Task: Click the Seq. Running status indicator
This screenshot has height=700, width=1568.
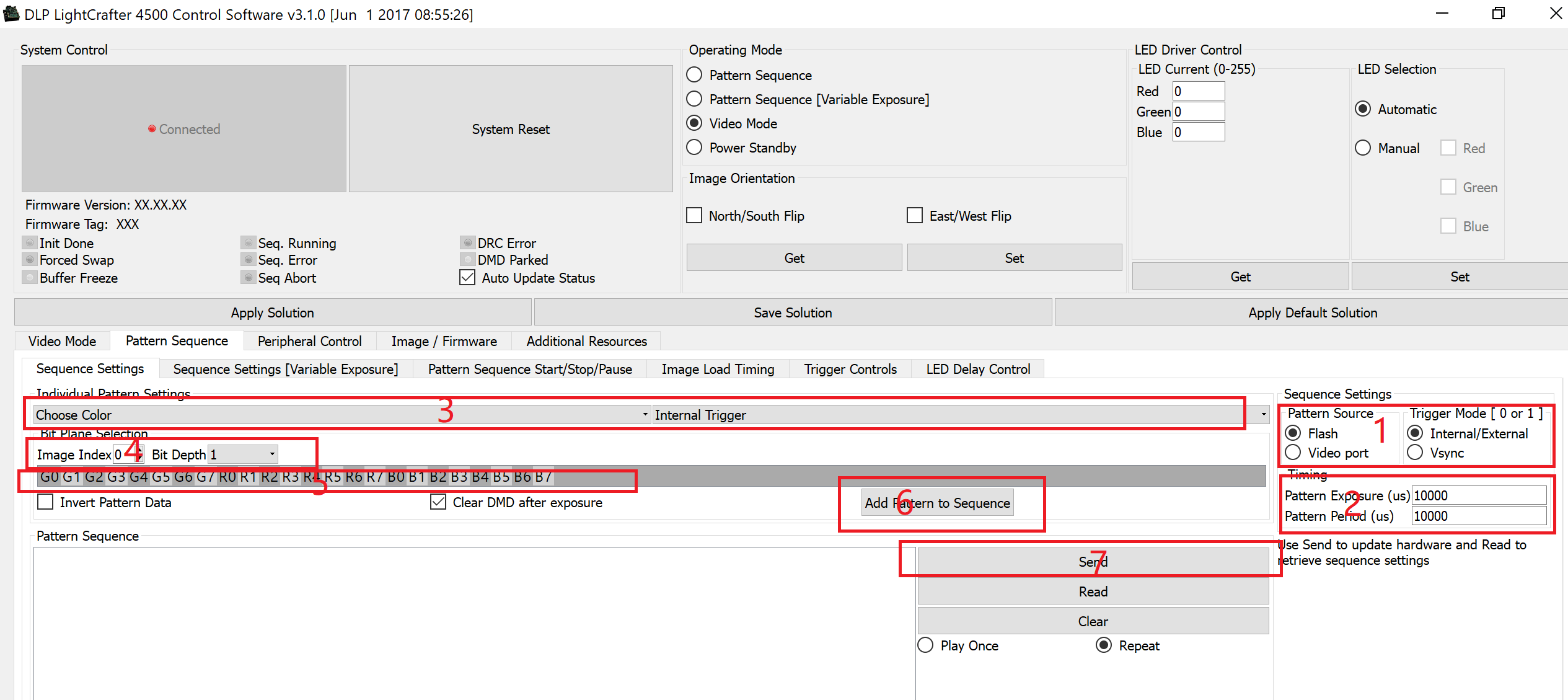Action: [x=249, y=242]
